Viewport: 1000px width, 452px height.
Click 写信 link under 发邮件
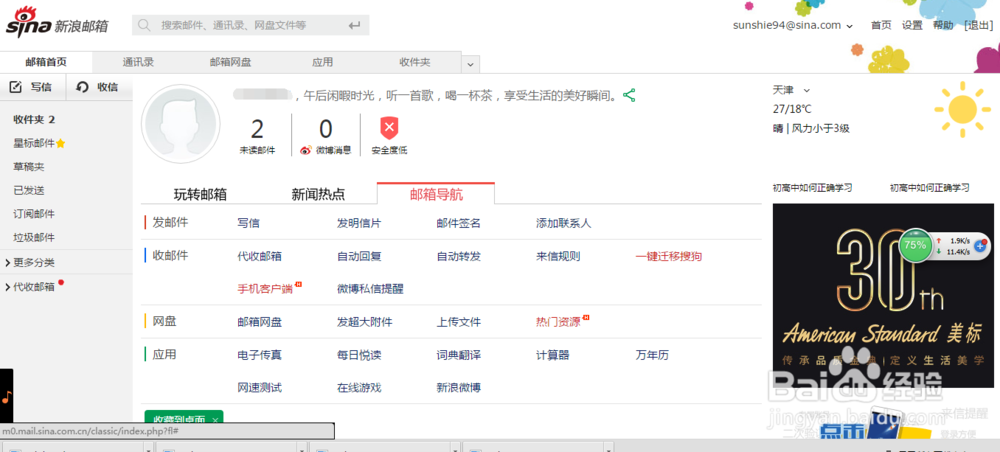point(248,224)
